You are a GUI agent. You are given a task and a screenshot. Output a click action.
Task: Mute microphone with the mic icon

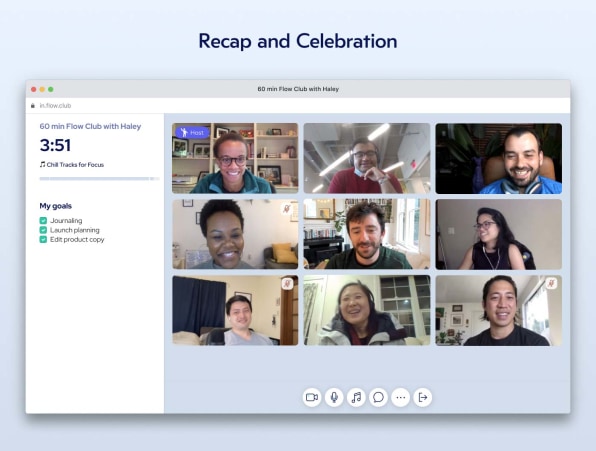pyautogui.click(x=334, y=397)
